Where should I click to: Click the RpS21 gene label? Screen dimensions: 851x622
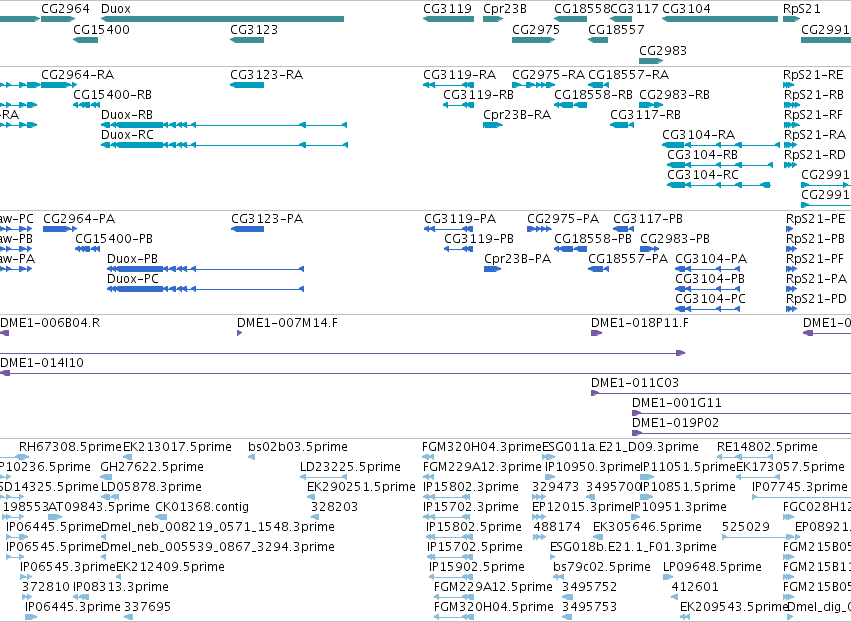coord(802,9)
